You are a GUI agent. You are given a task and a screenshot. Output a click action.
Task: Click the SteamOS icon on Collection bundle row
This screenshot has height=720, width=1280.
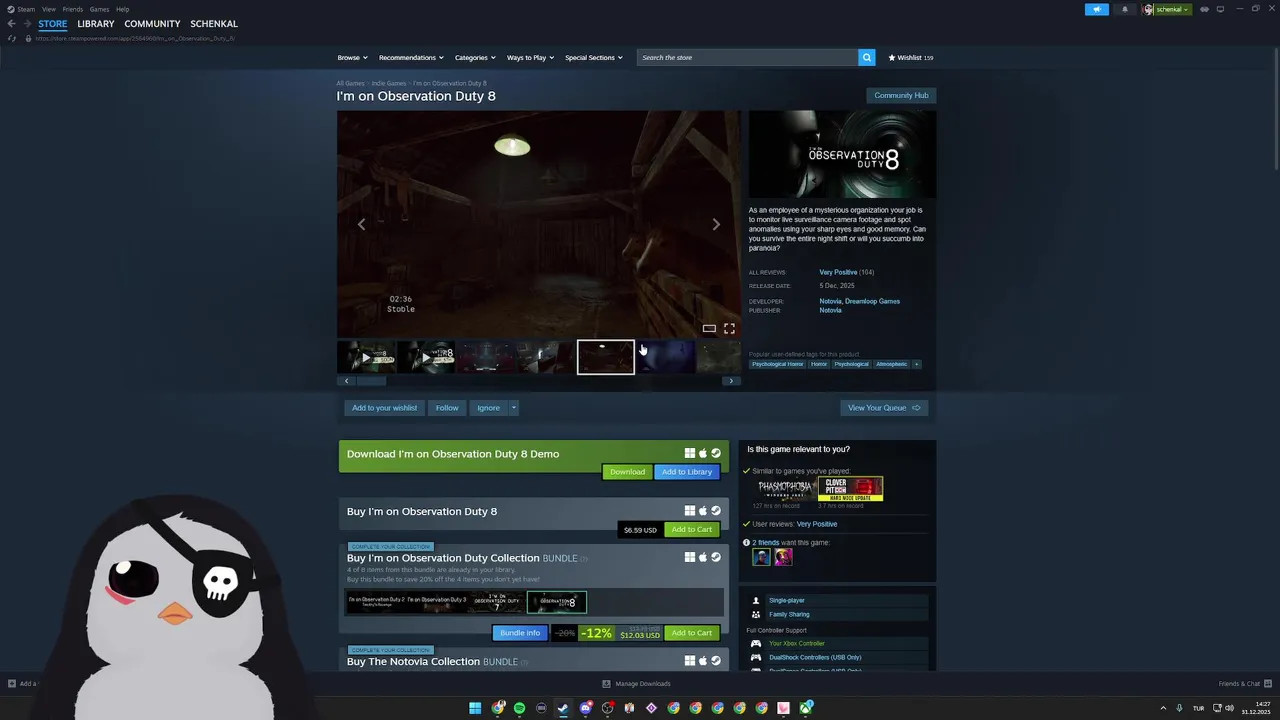(716, 557)
